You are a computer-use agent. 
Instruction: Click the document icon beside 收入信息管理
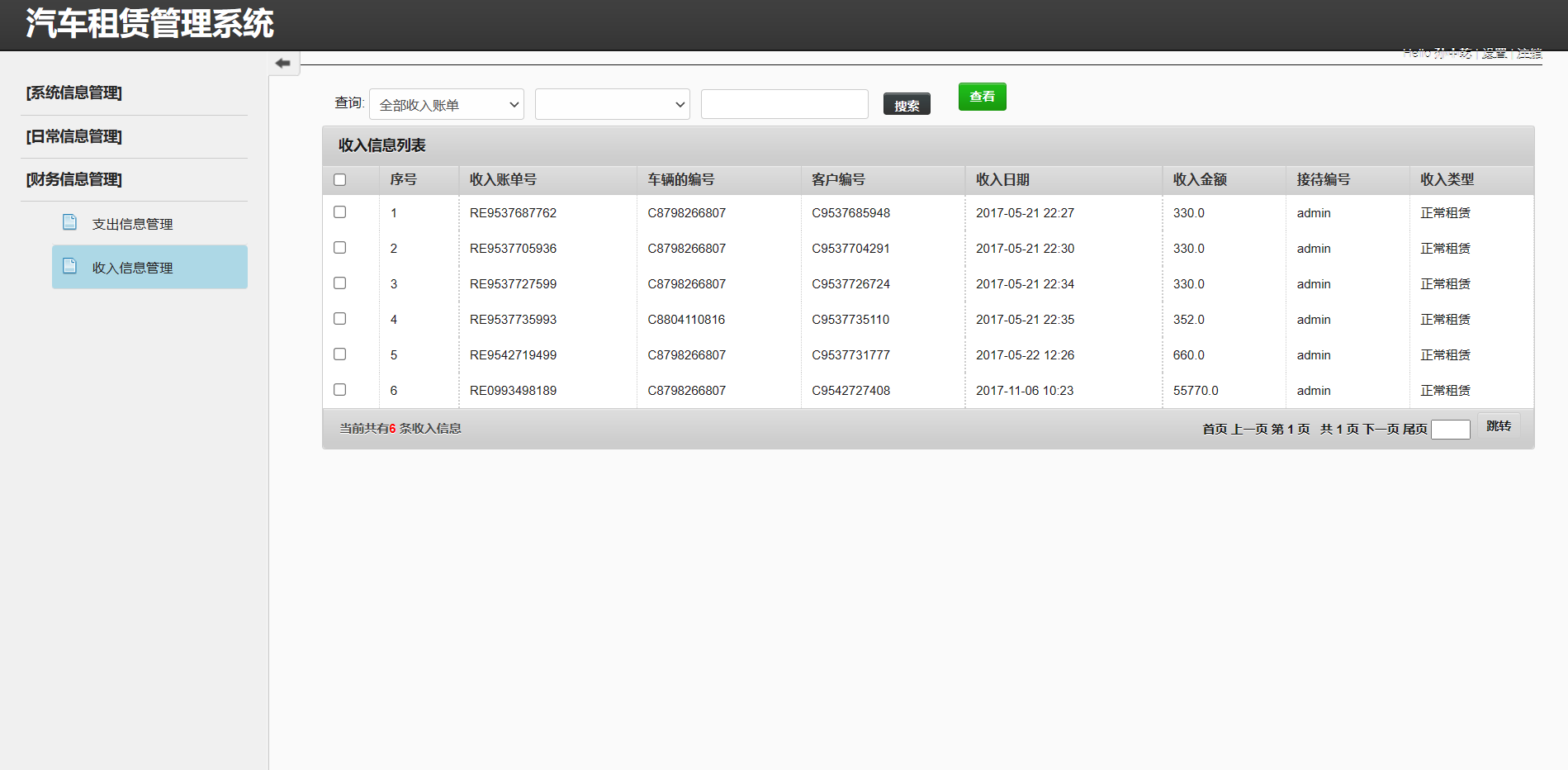[x=70, y=266]
